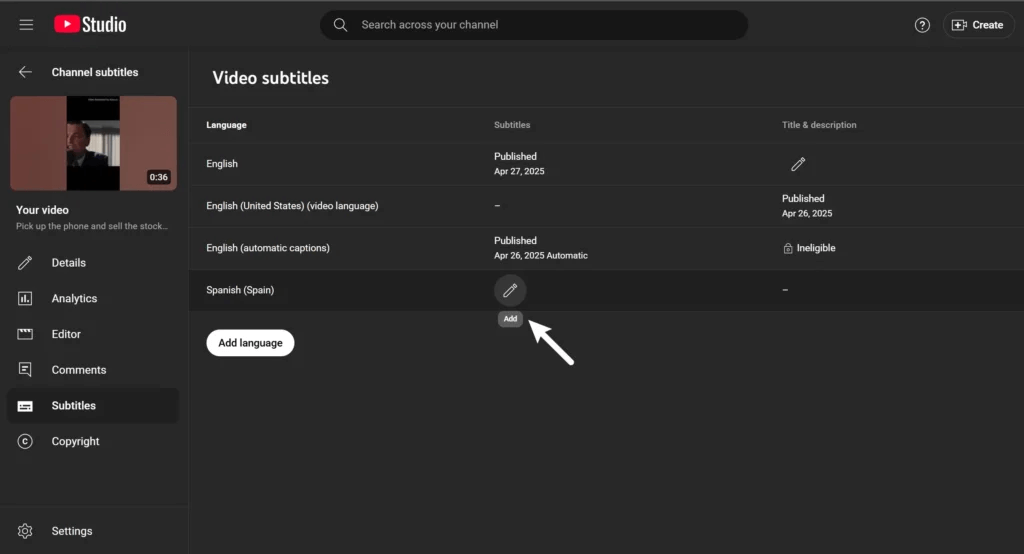Select the Subtitles sidebar item
1024x554 pixels.
click(x=73, y=406)
